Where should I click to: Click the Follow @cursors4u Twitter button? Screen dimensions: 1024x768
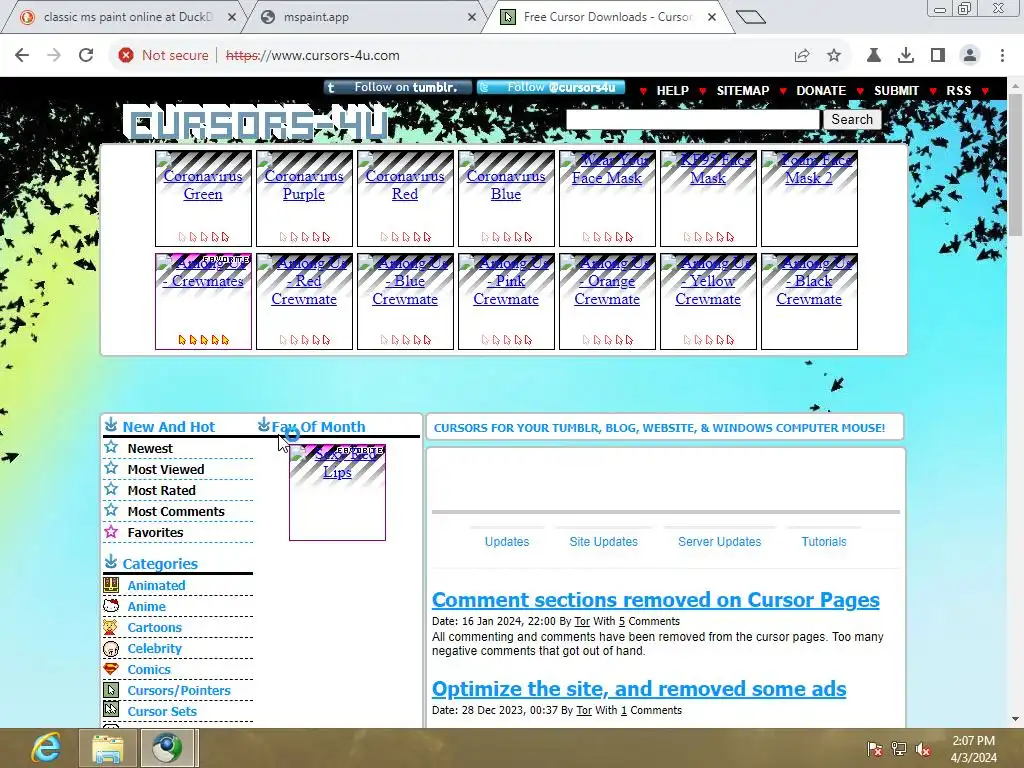coord(551,88)
